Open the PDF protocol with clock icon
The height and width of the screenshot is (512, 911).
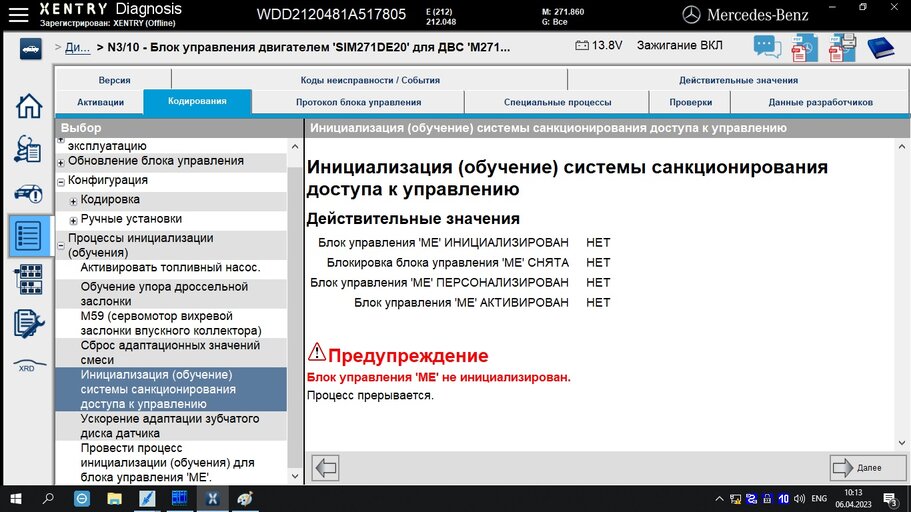pyautogui.click(x=804, y=48)
